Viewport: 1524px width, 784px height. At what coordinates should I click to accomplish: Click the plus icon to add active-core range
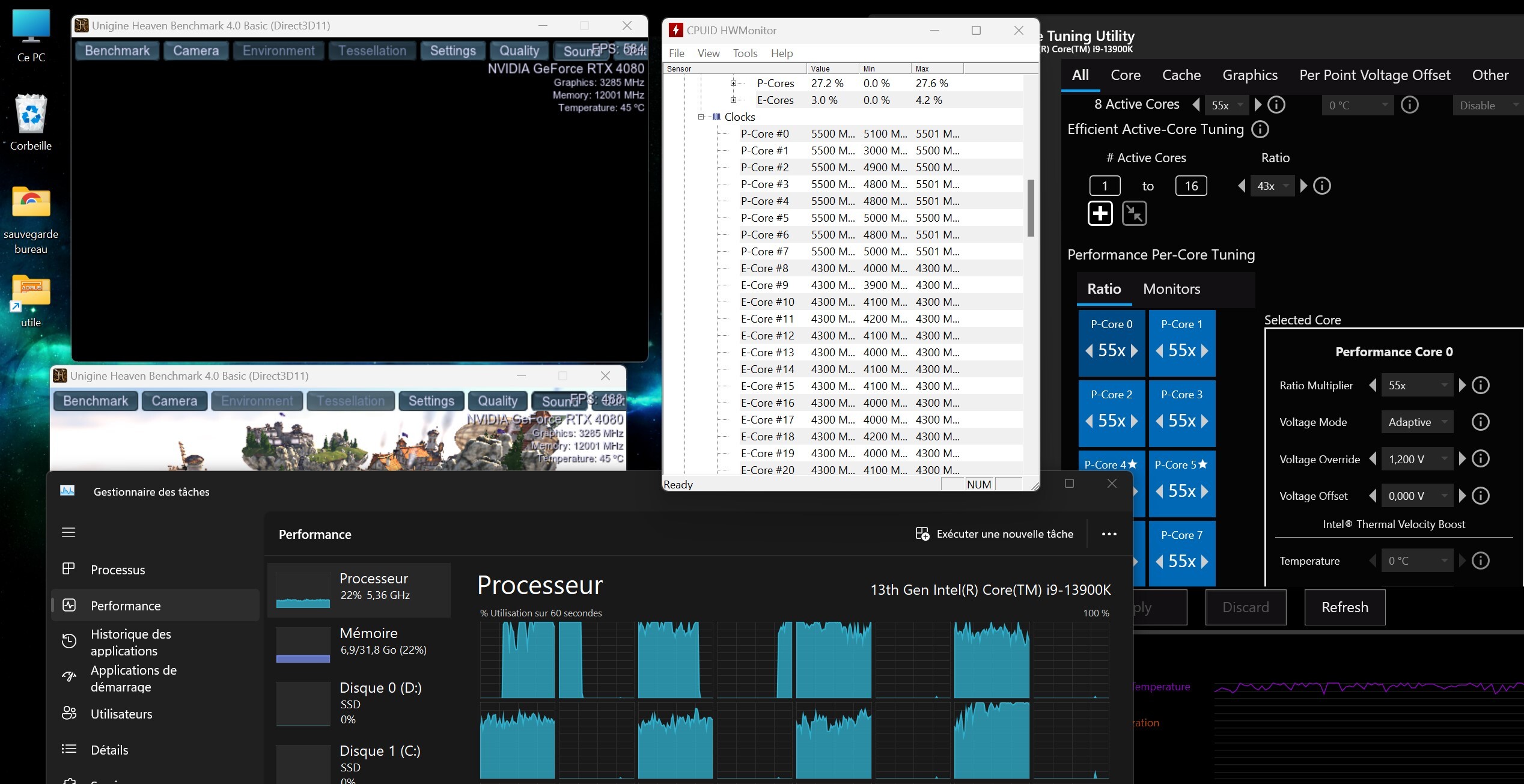(x=1100, y=214)
